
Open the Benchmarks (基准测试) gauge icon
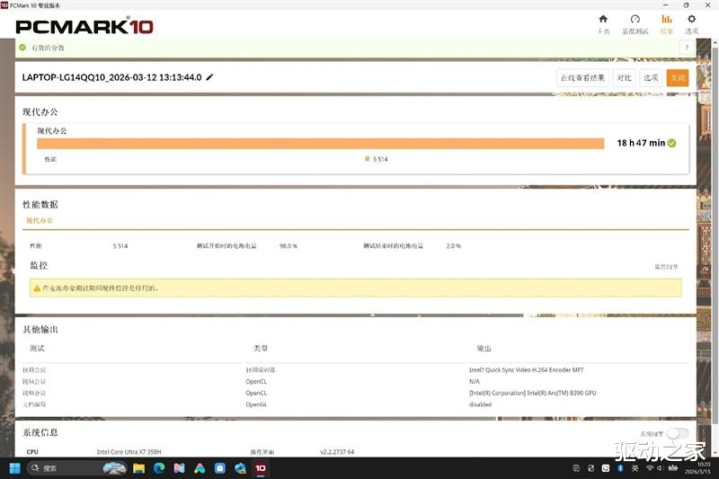pos(635,19)
